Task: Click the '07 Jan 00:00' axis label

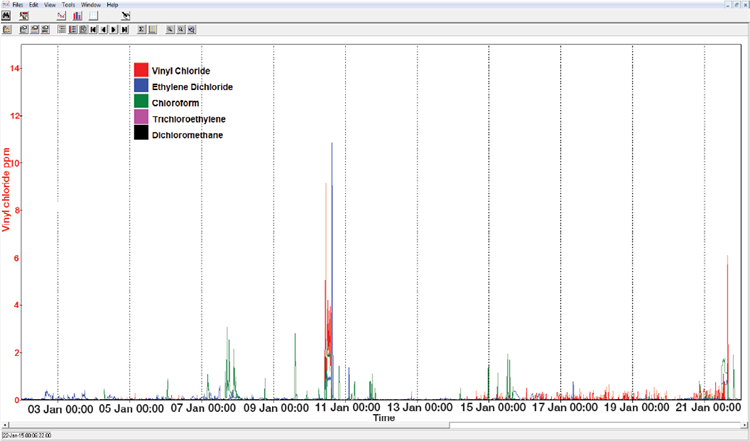Action: 203,408
